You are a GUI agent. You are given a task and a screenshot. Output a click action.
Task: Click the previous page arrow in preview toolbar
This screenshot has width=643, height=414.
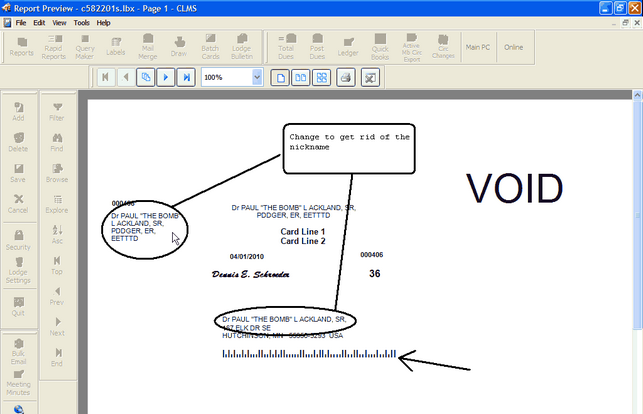pyautogui.click(x=125, y=77)
